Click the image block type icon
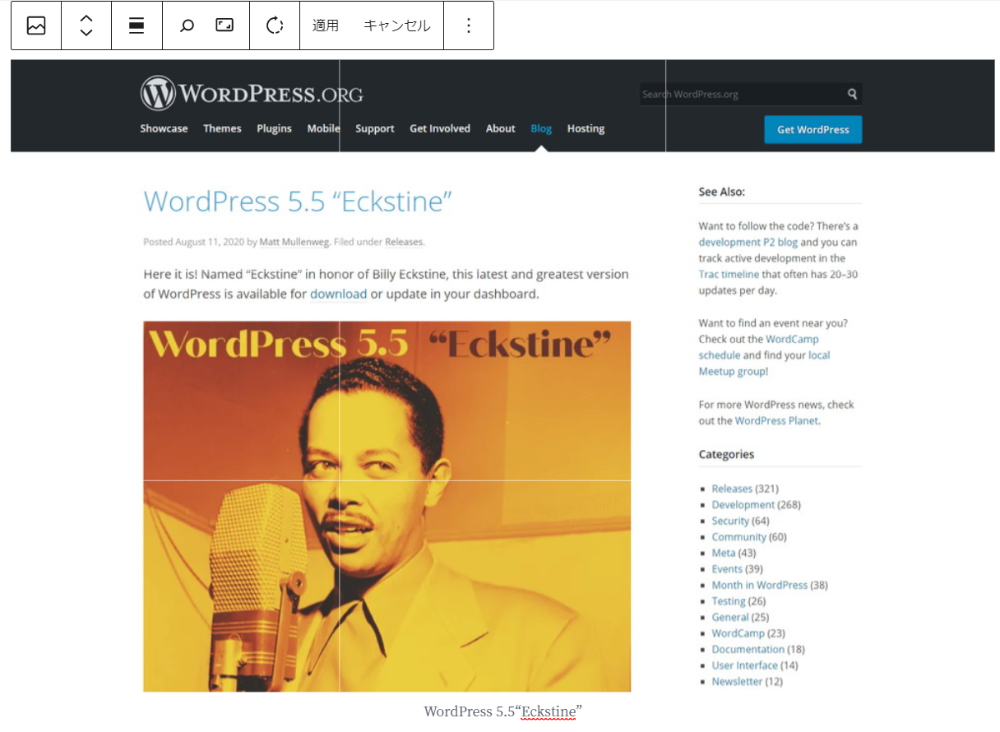1000x732 pixels. (x=36, y=26)
